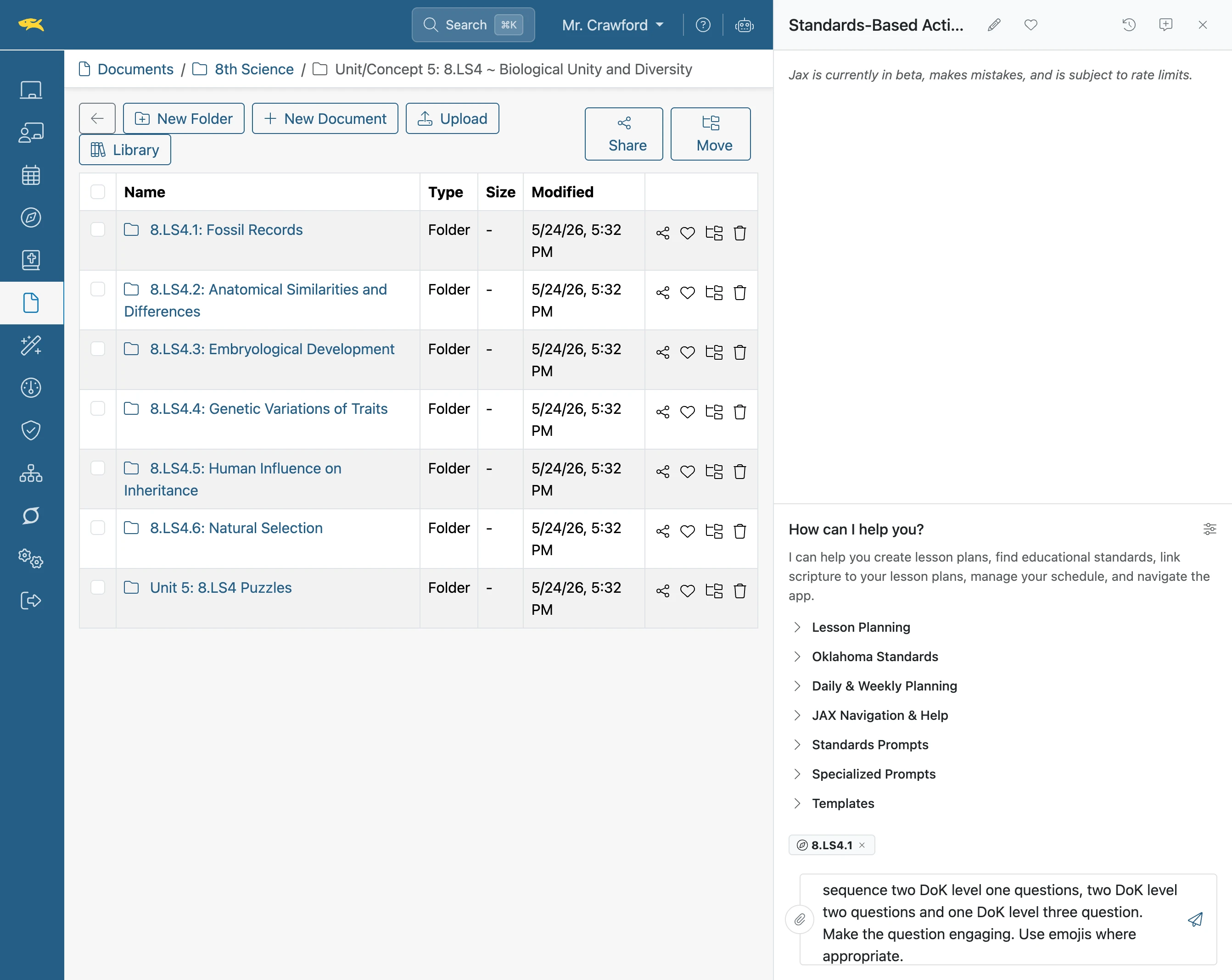
Task: Open the classroom board sidebar icon
Action: click(x=31, y=89)
